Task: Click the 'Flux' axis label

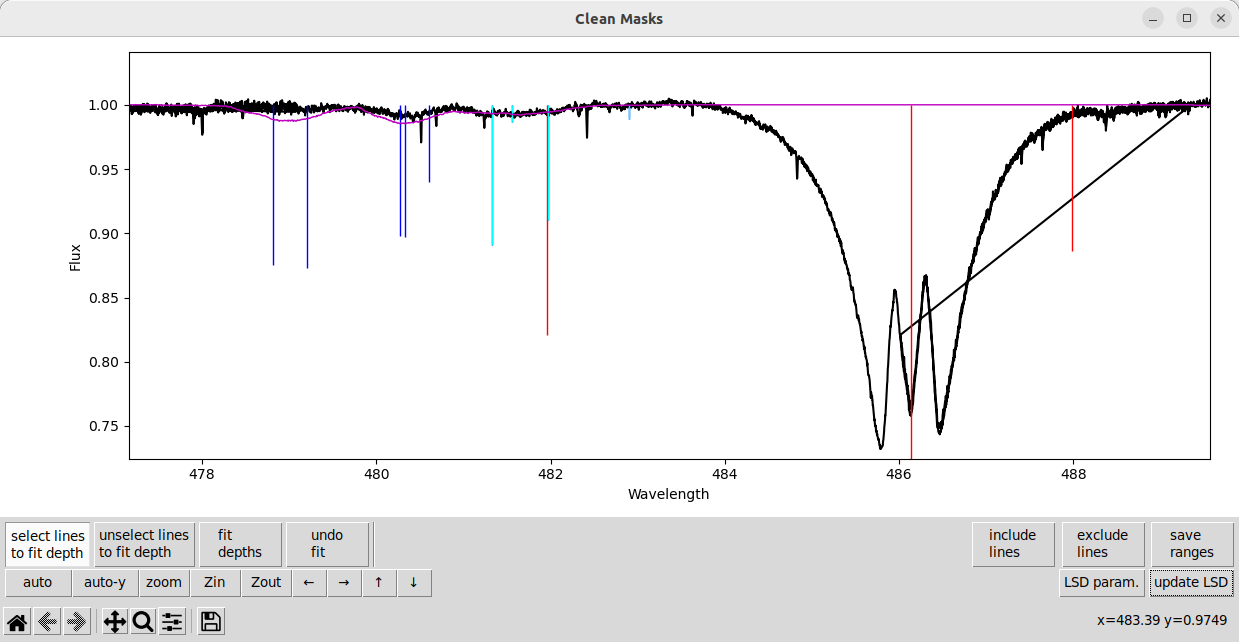Action: 75,257
